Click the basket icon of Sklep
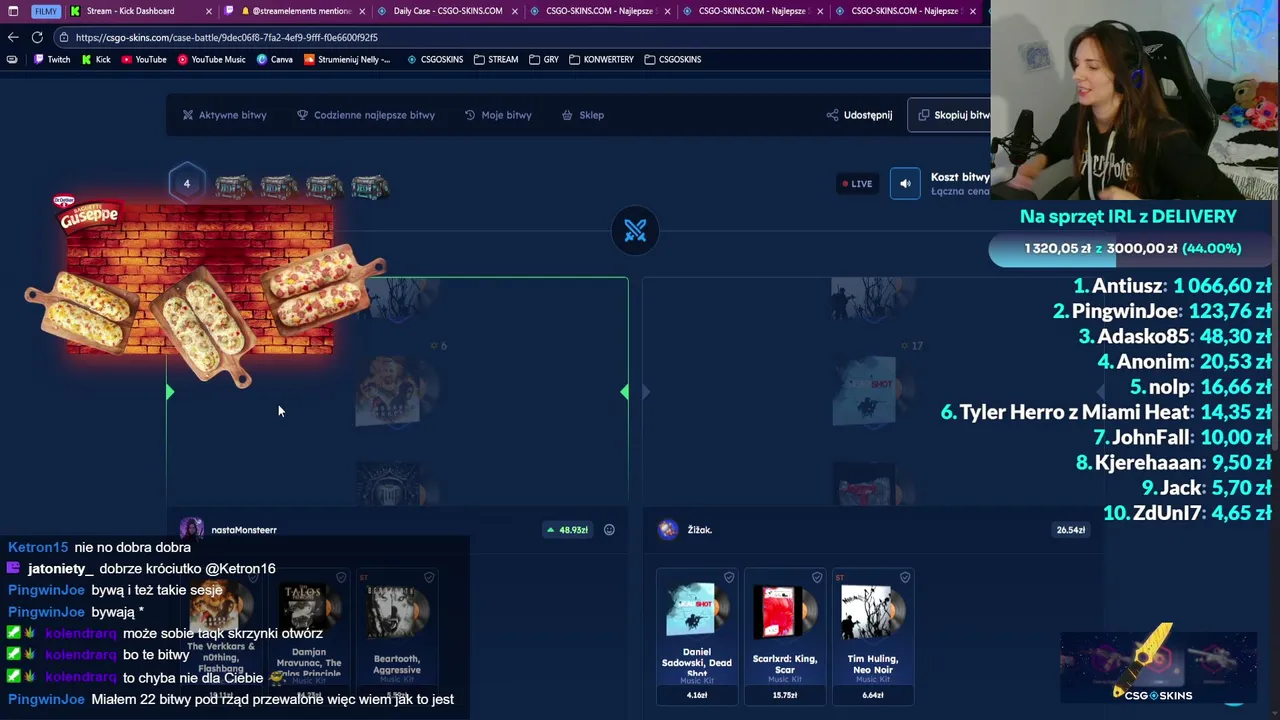The height and width of the screenshot is (720, 1280). [567, 115]
